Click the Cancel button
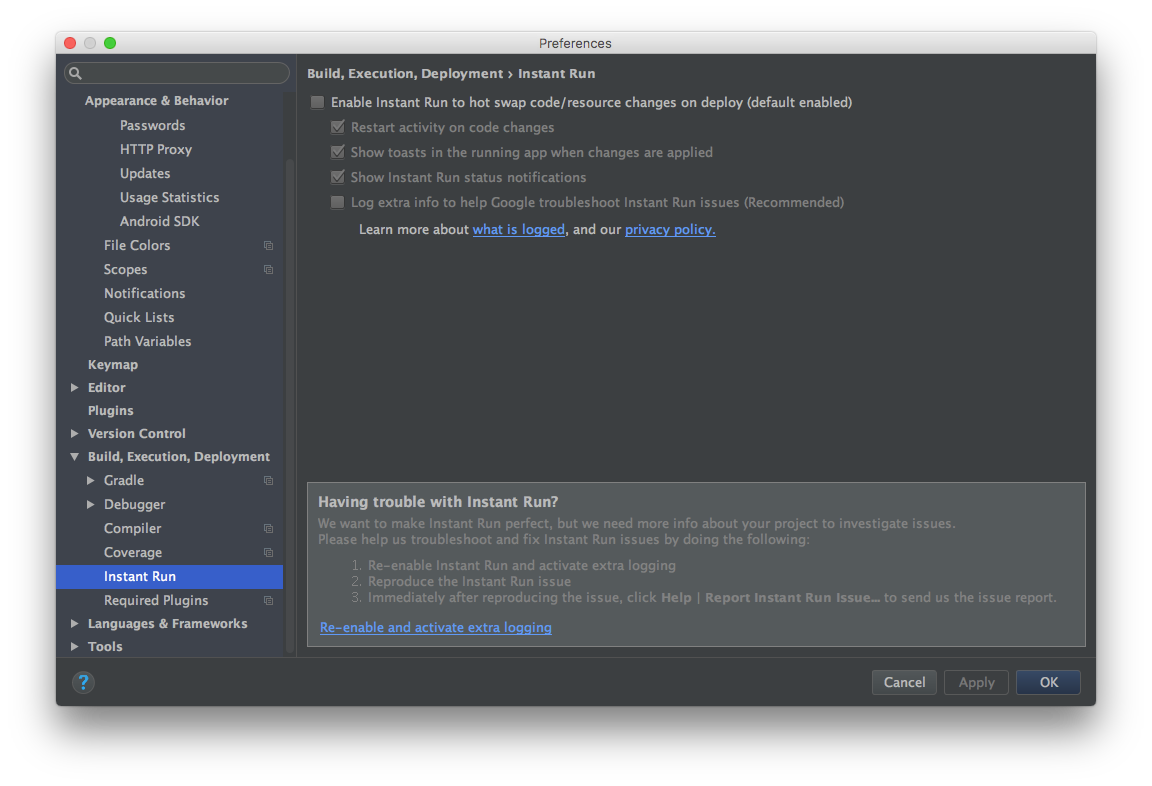This screenshot has height=786, width=1152. click(904, 682)
